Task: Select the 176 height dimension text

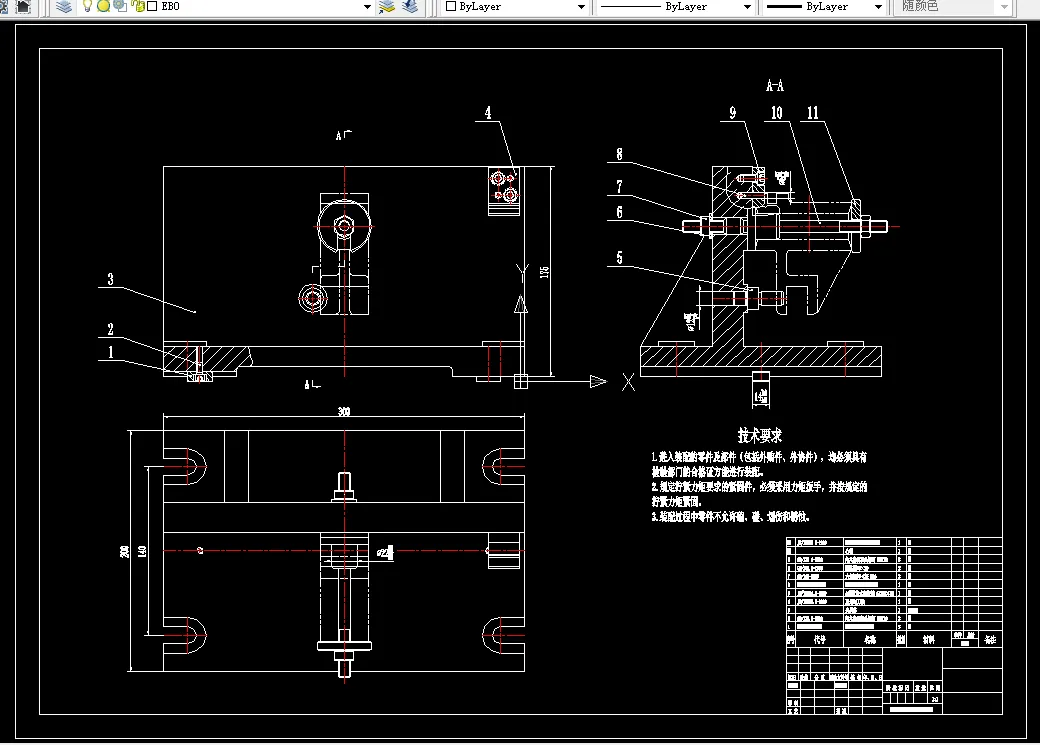Action: point(544,272)
